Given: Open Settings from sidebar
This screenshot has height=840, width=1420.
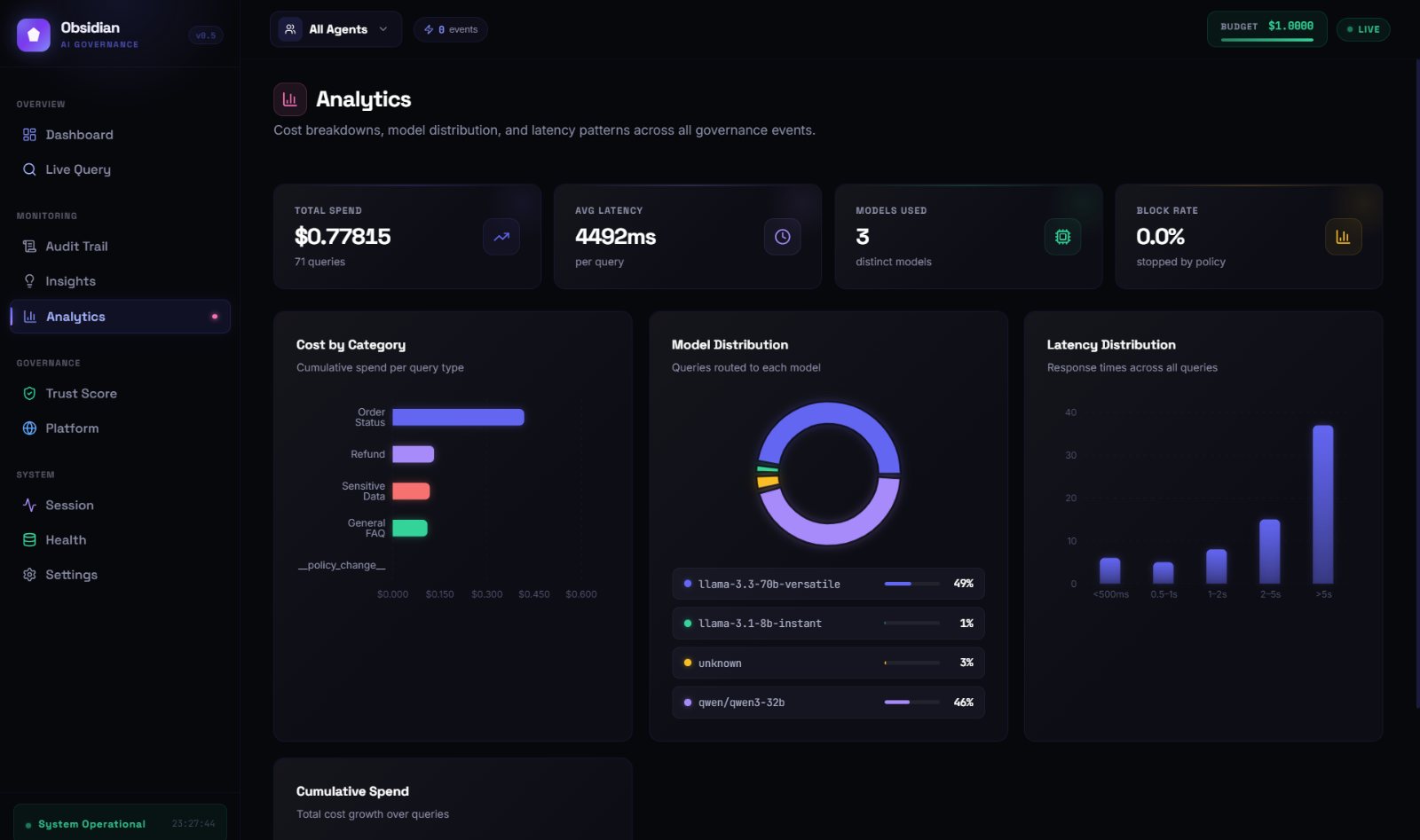Looking at the screenshot, I should point(120,575).
